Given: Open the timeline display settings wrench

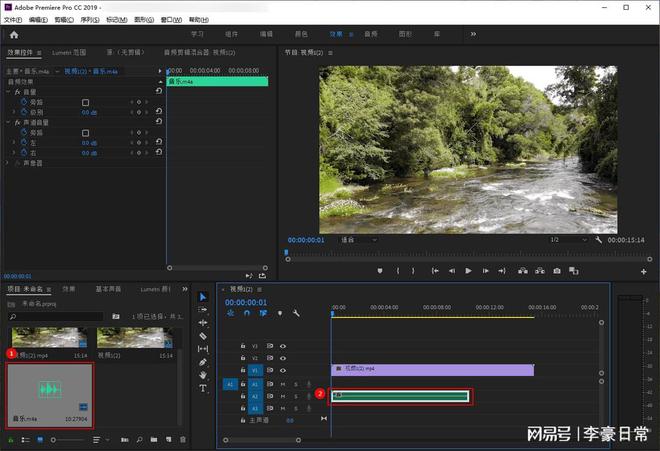Looking at the screenshot, I should pyautogui.click(x=296, y=313).
